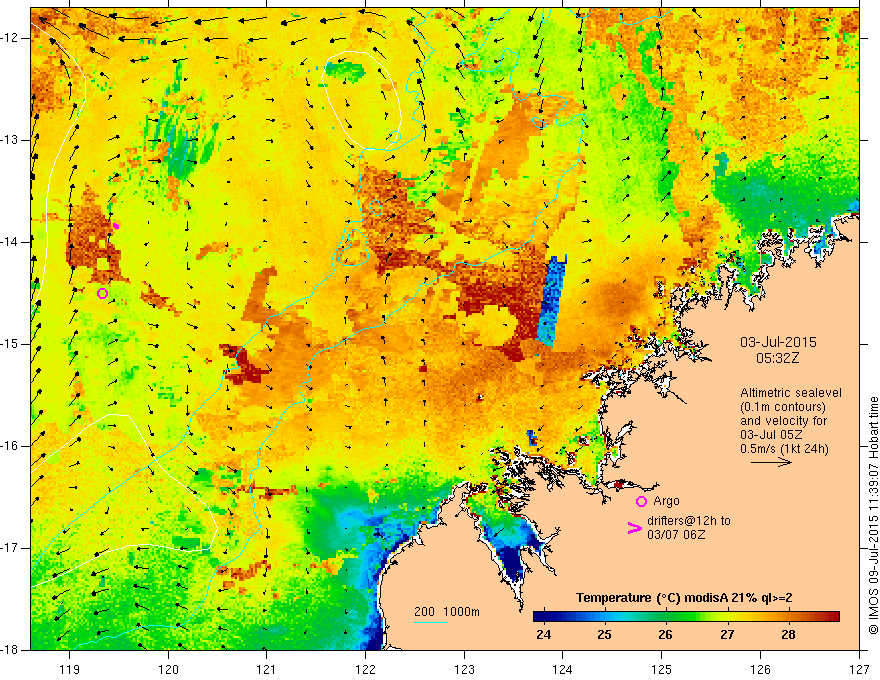Click the longitude axis label '123'
Image resolution: width=880 pixels, height=680 pixels.
[464, 669]
